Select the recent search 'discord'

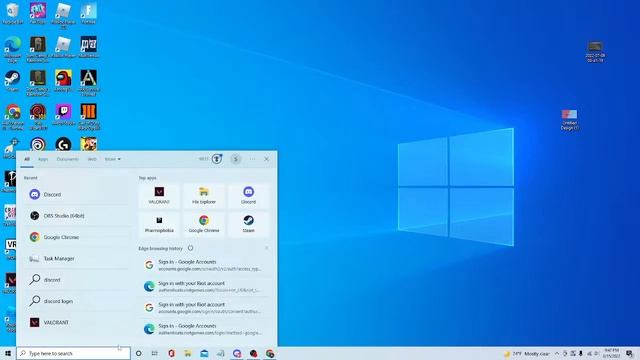click(x=77, y=280)
